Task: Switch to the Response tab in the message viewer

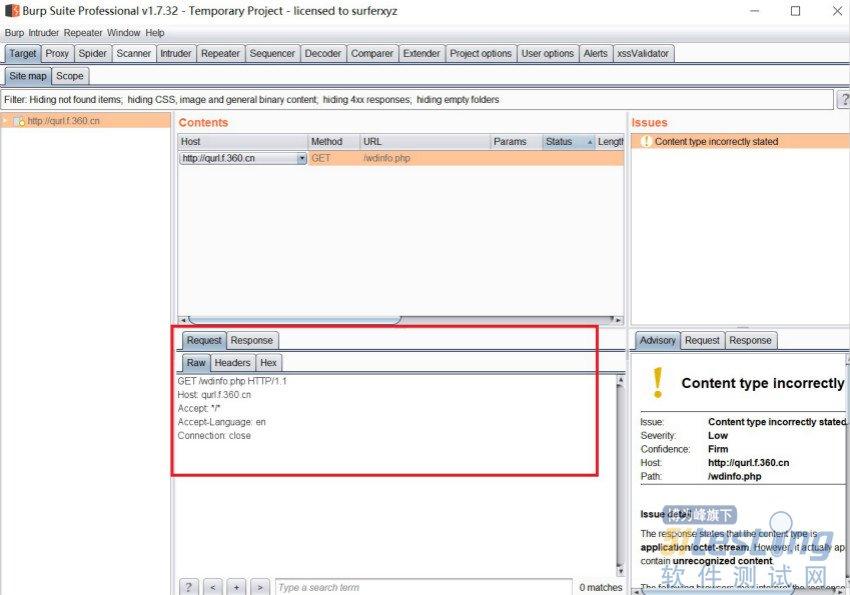Action: pos(251,339)
